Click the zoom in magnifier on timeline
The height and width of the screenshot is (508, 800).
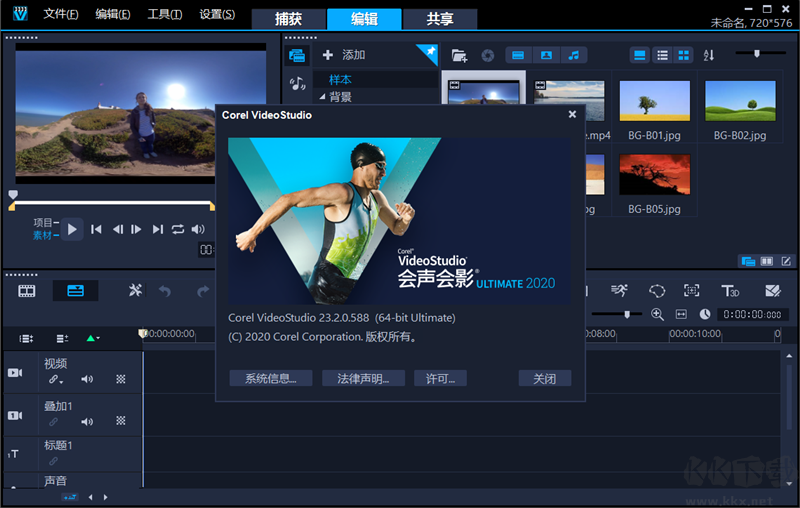pos(657,314)
